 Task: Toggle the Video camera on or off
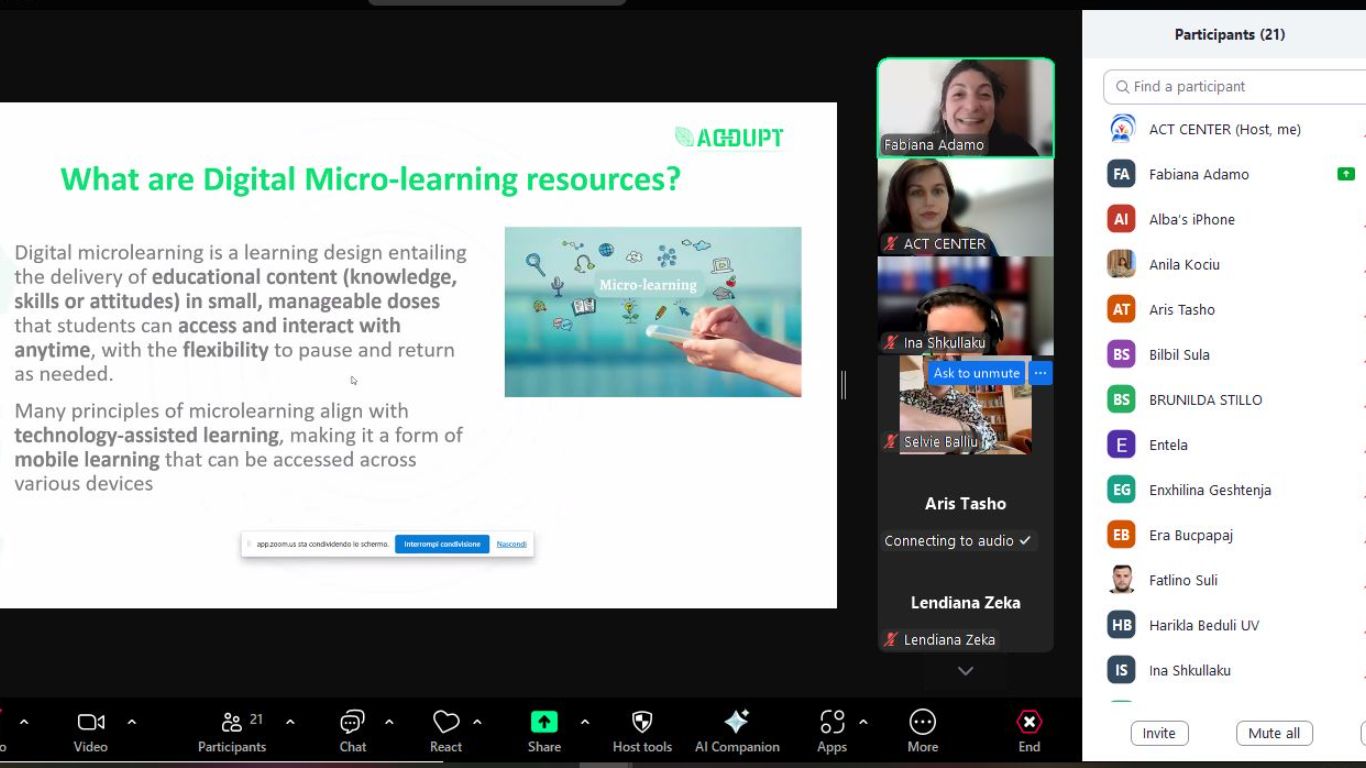91,722
